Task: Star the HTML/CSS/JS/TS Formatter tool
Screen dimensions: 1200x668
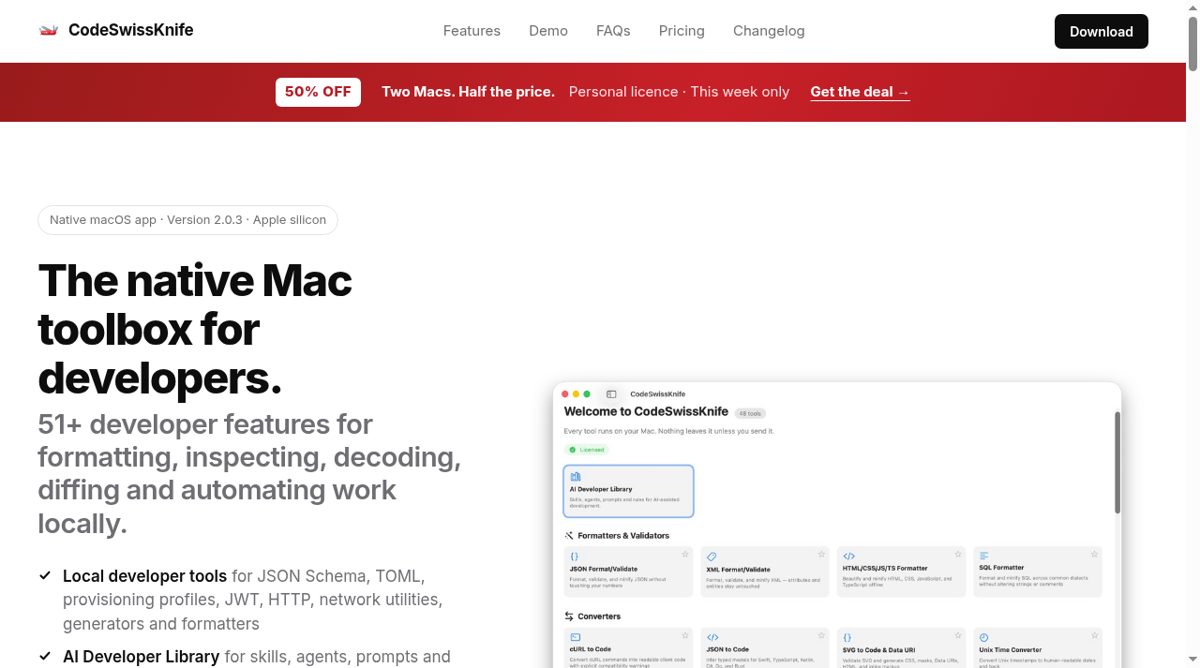Action: tap(958, 553)
